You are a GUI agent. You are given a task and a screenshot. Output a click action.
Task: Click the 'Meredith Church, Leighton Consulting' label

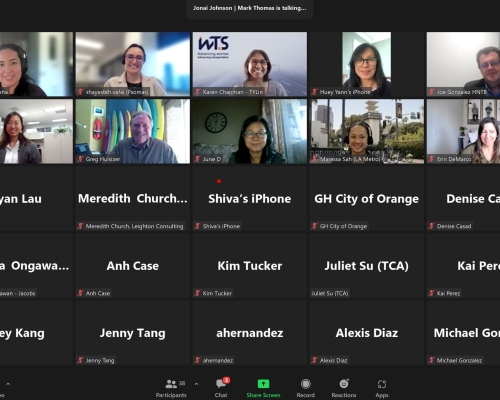coord(134,226)
